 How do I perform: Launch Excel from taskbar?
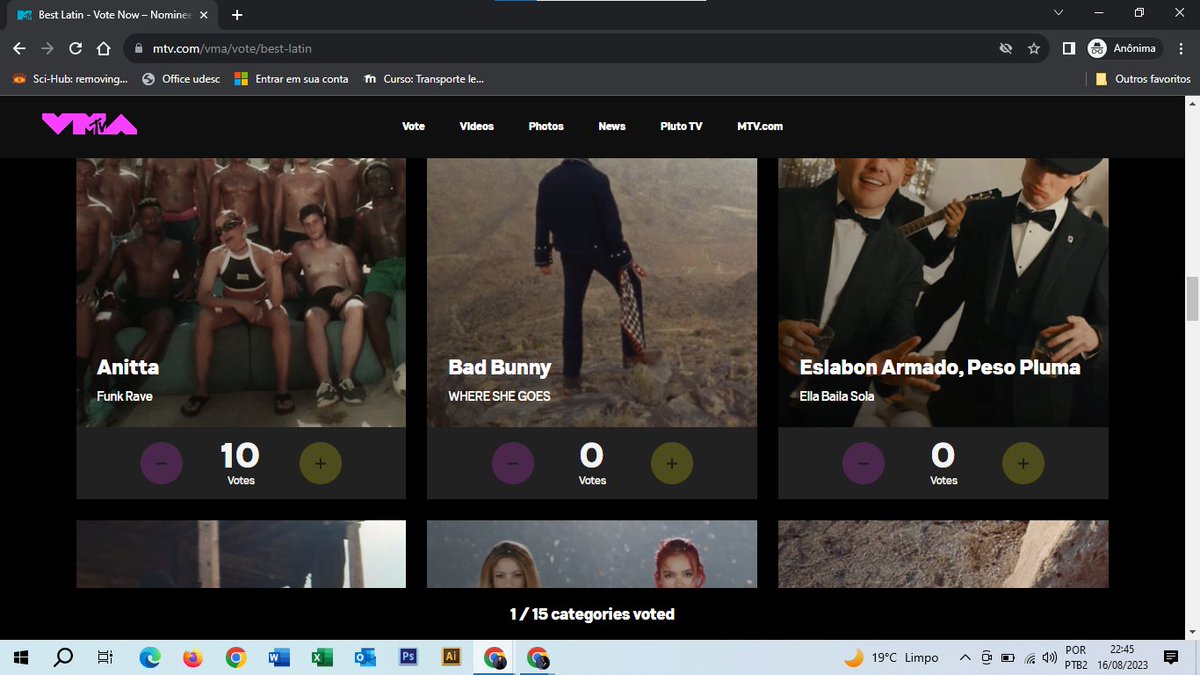pyautogui.click(x=322, y=657)
